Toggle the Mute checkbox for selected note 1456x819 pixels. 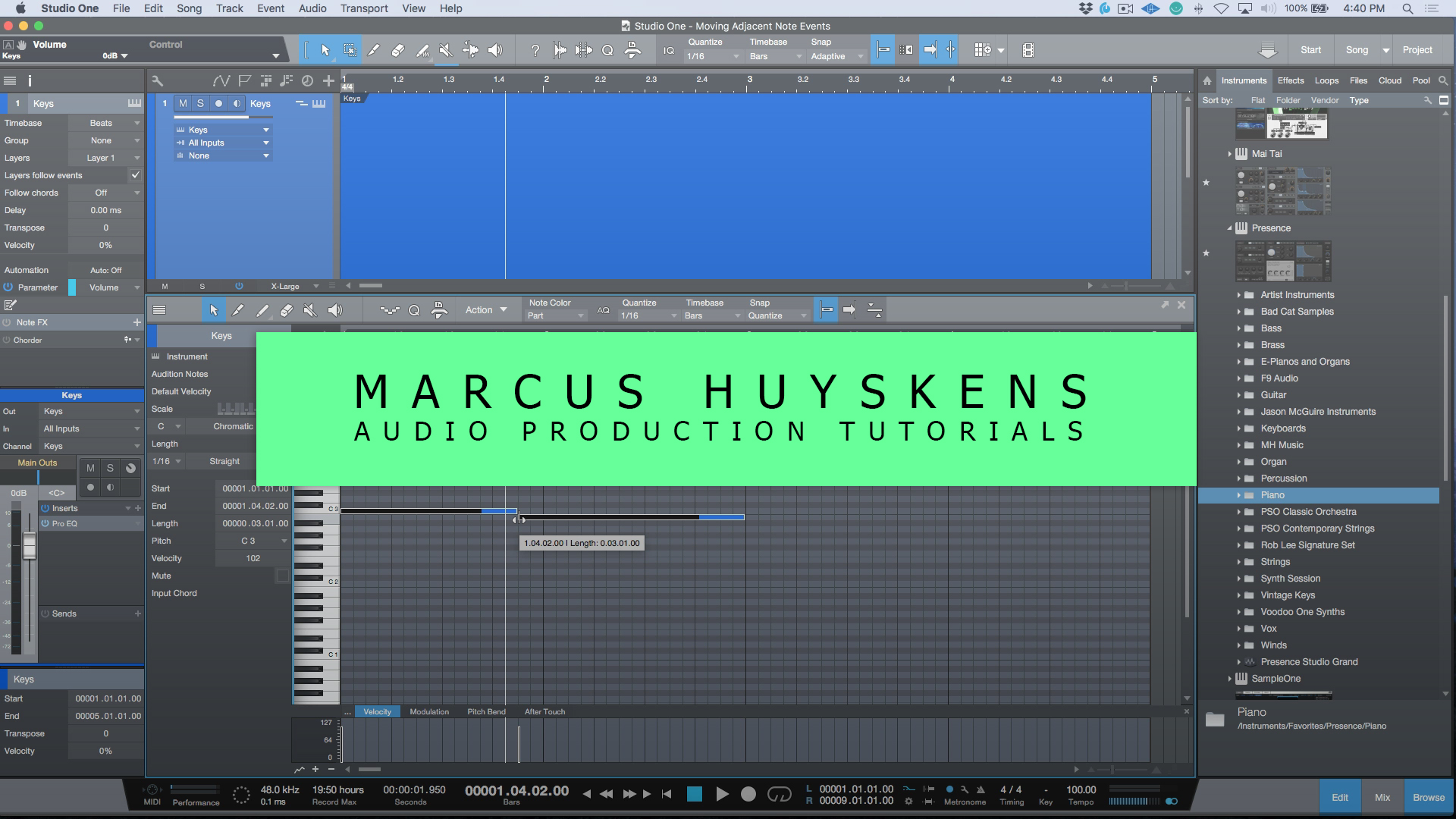click(282, 576)
